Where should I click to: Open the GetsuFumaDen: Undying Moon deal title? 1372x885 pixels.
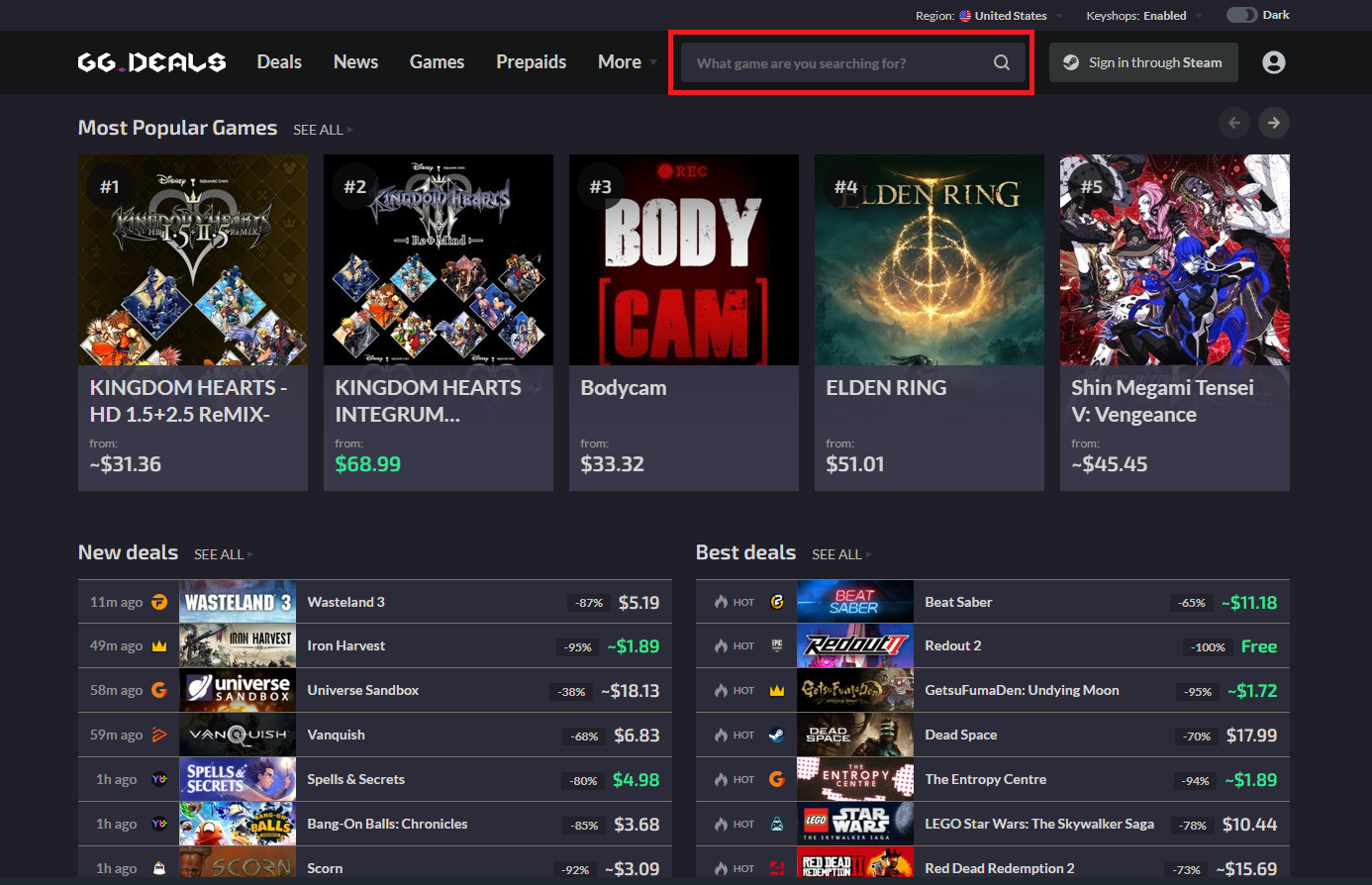(x=1022, y=690)
